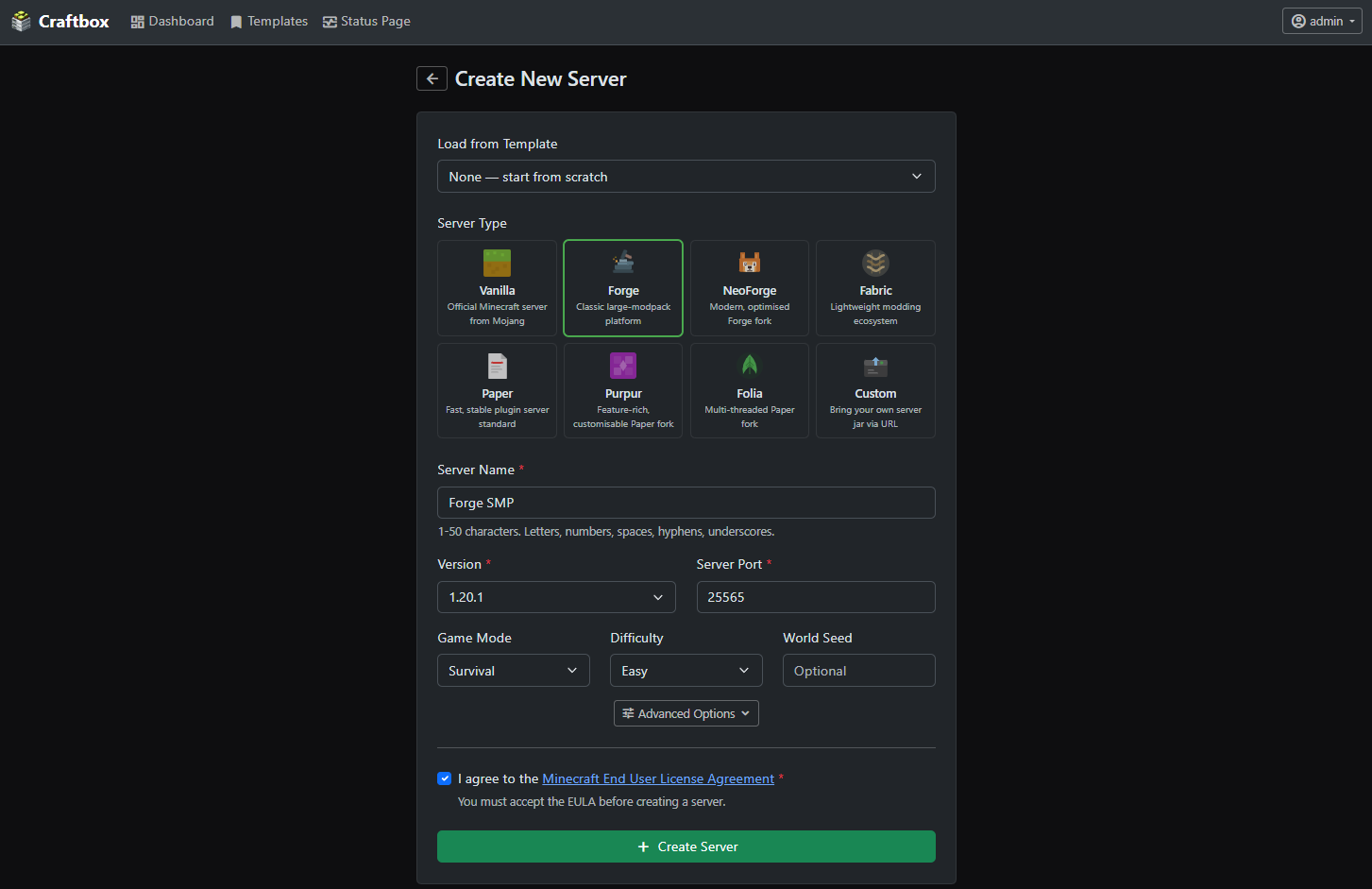Screen dimensions: 1372x889
Task: Click the Craftbox logo icon
Action: 21,21
